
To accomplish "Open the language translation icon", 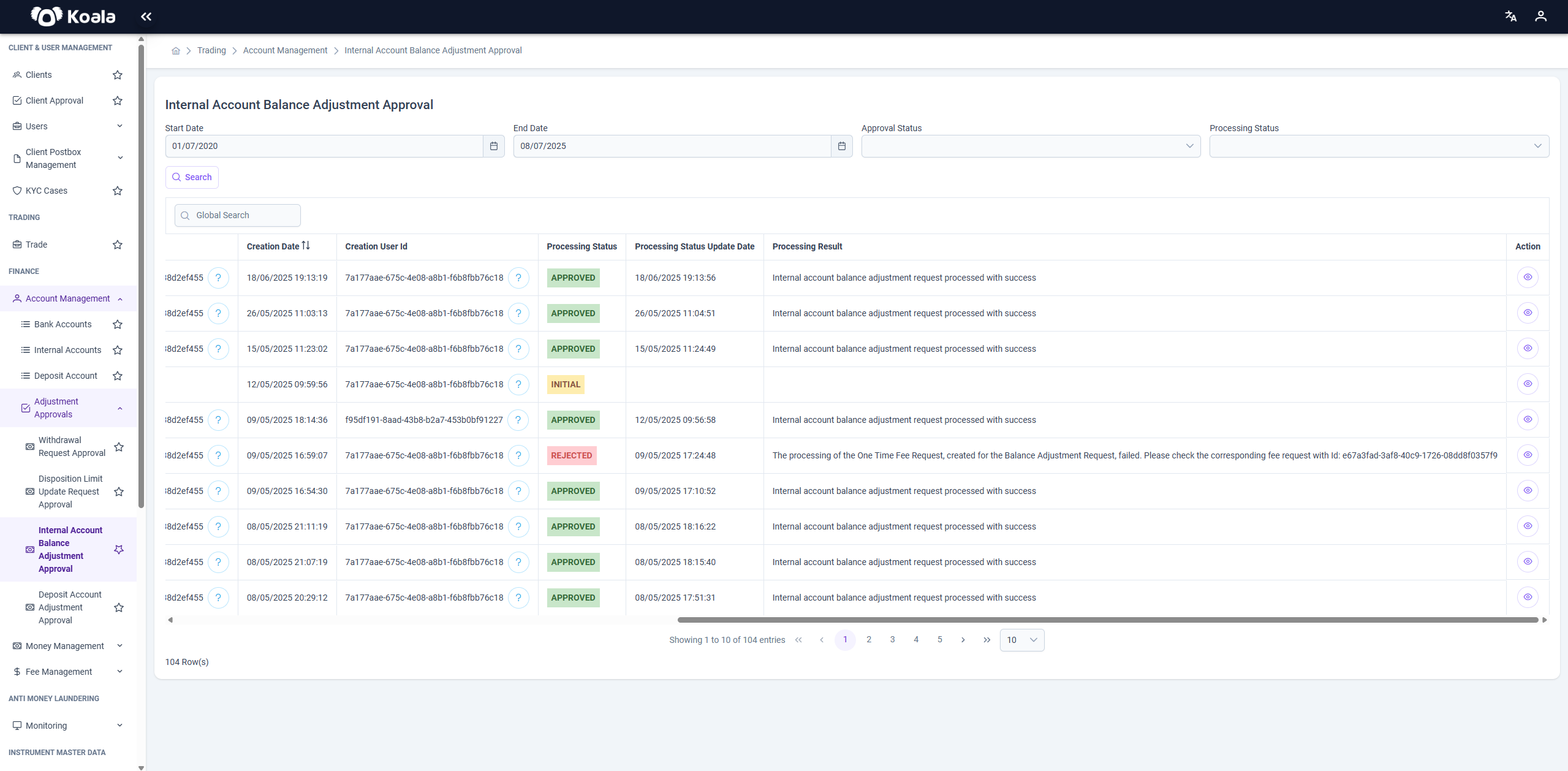I will (x=1510, y=17).
